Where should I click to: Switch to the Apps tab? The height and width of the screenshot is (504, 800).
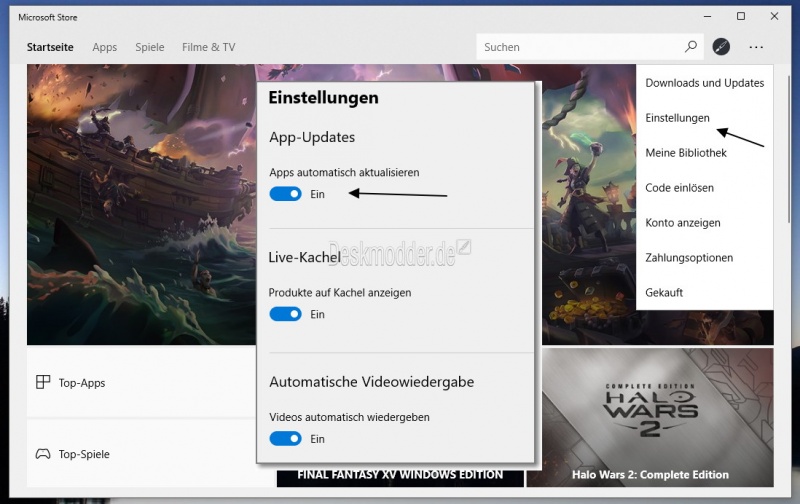pyautogui.click(x=105, y=47)
